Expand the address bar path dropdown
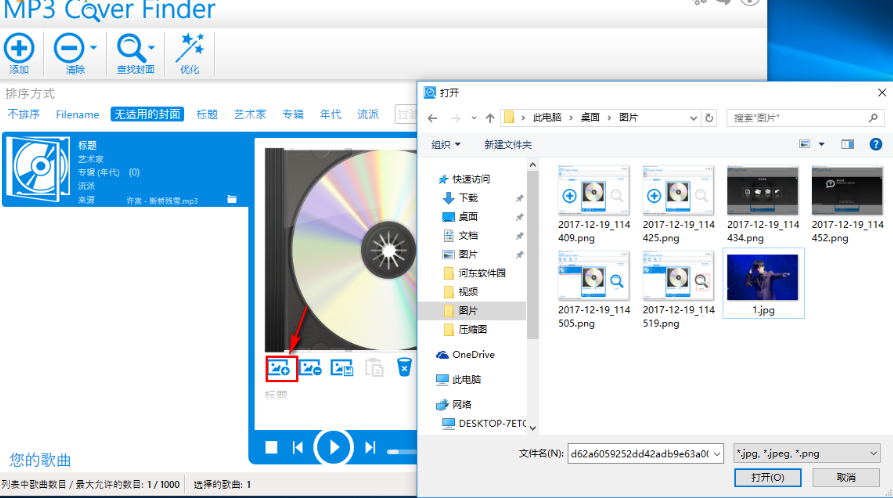893x498 pixels. click(693, 118)
